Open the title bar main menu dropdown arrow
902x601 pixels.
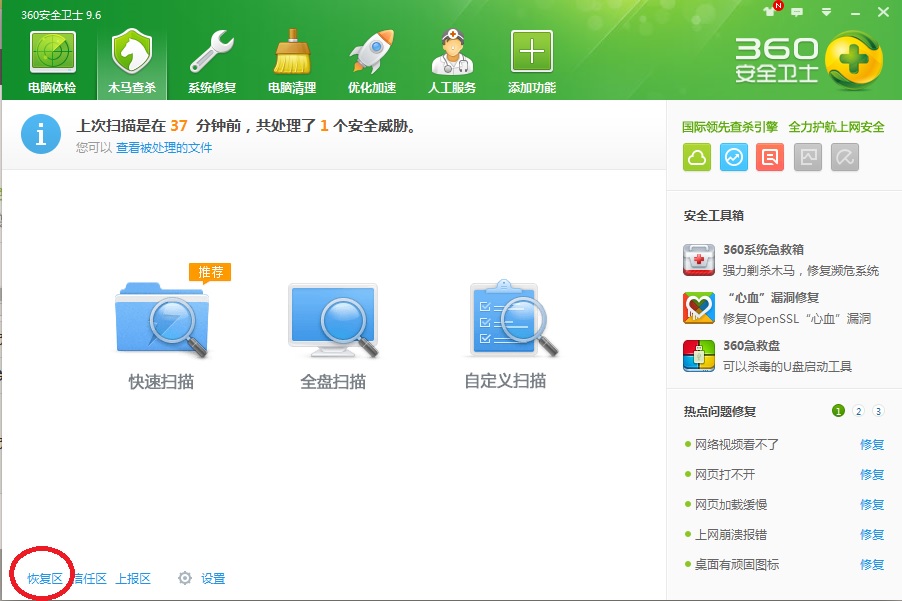pos(826,12)
